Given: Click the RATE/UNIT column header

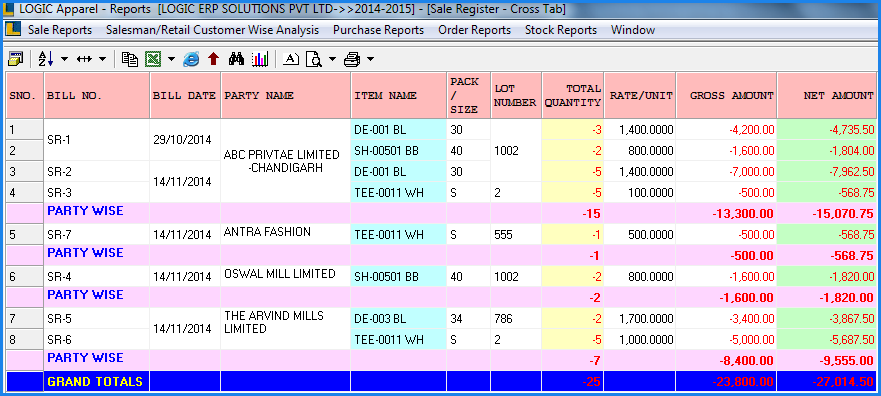Looking at the screenshot, I should tap(639, 95).
